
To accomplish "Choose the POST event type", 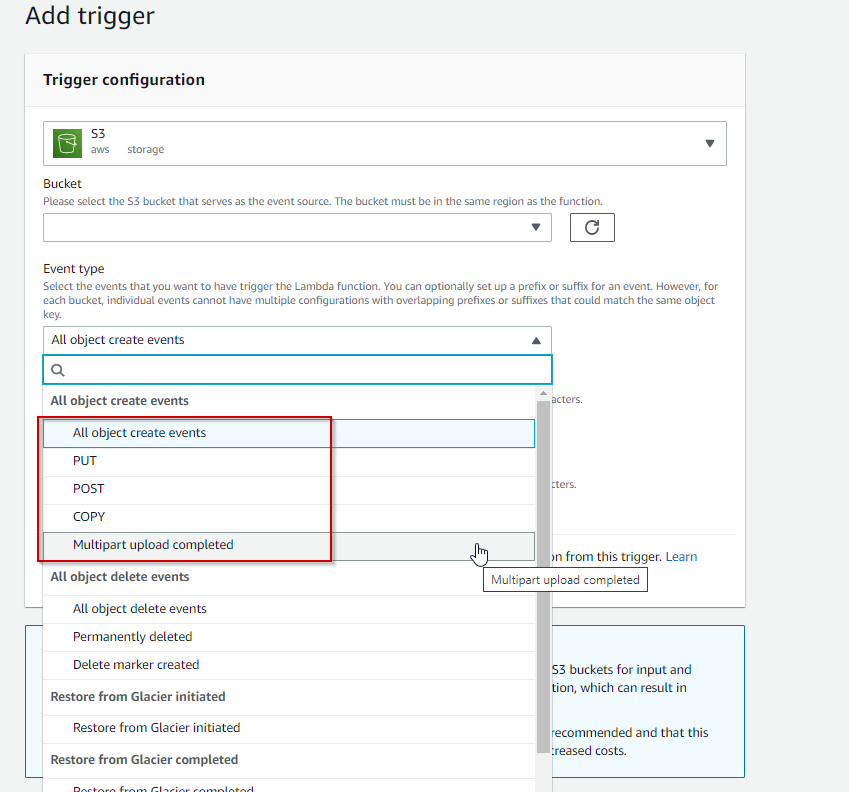I will point(289,489).
